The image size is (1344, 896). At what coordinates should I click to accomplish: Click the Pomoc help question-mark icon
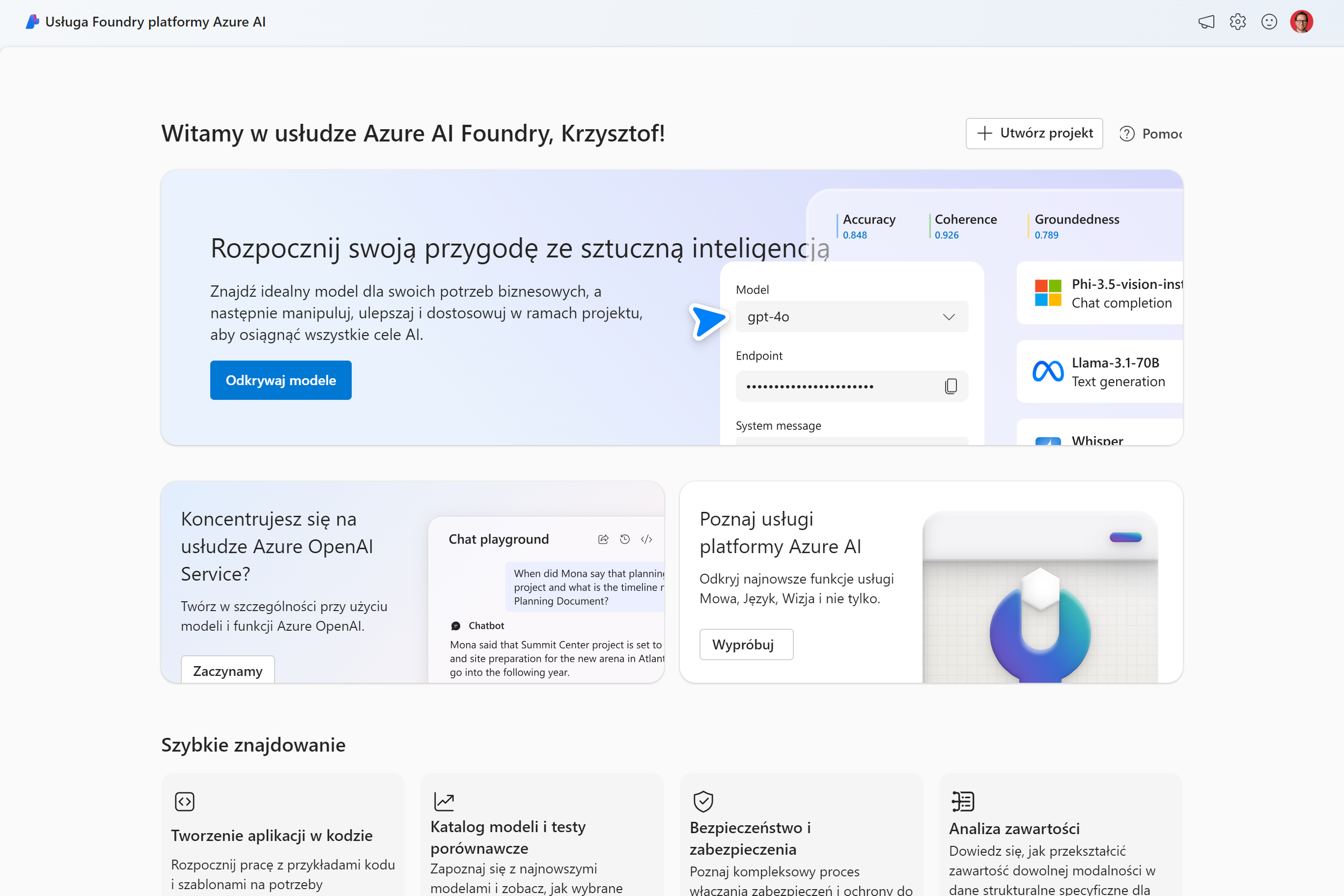[1127, 134]
